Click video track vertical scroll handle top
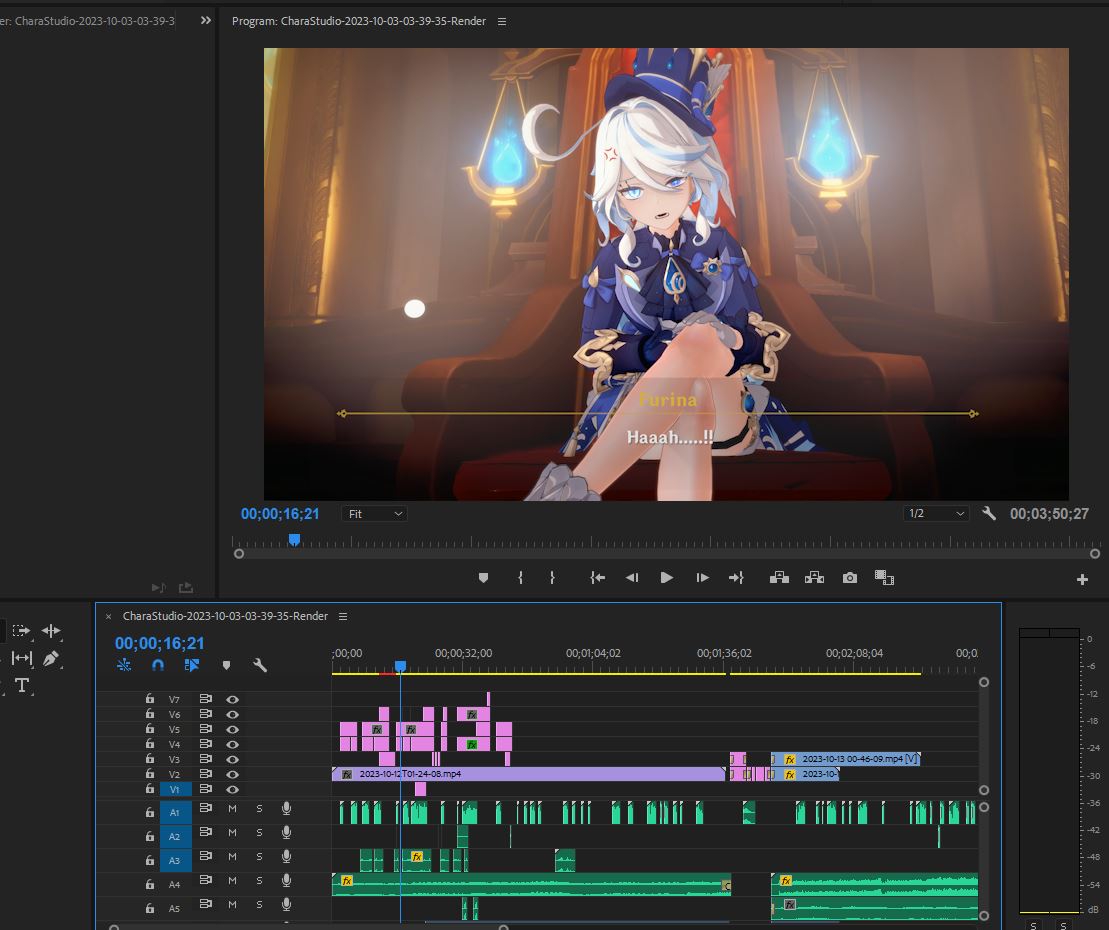 pyautogui.click(x=984, y=682)
